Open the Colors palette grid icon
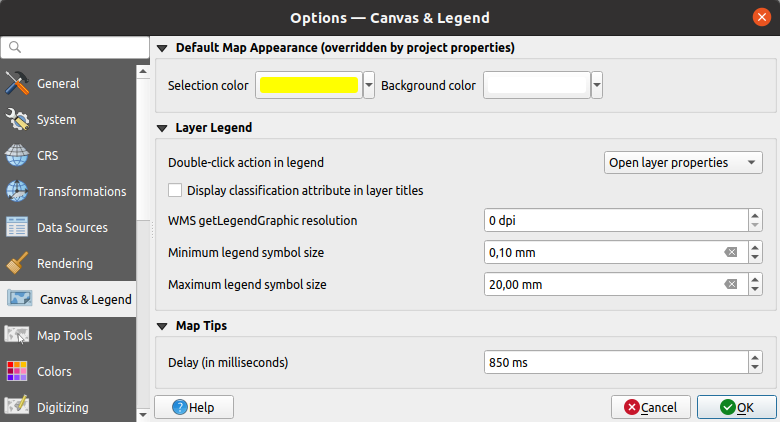780x422 pixels. [x=18, y=372]
